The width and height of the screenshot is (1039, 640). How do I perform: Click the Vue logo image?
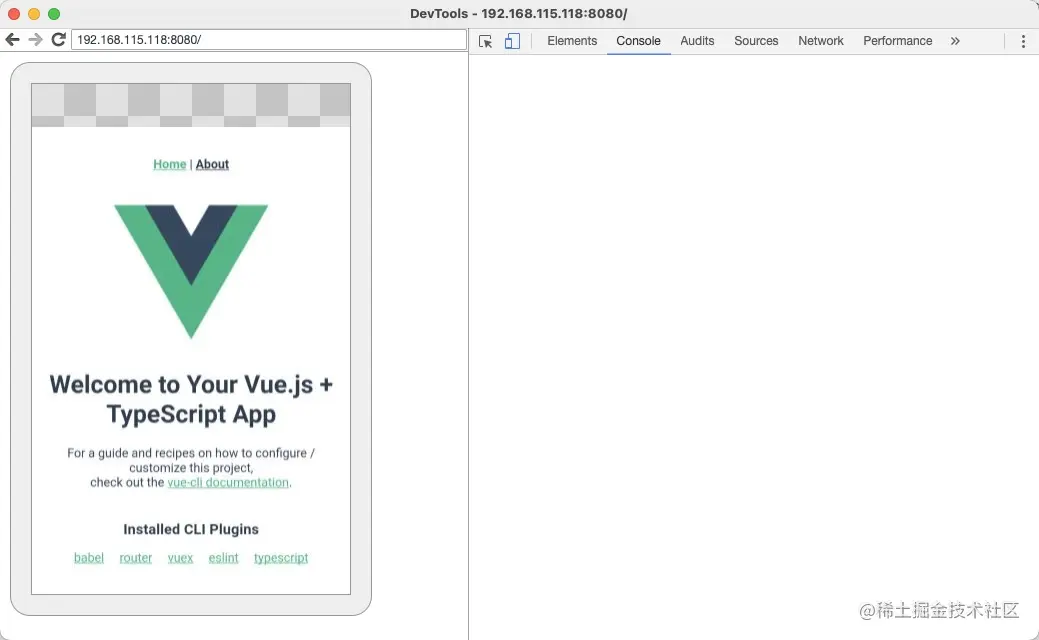(191, 271)
